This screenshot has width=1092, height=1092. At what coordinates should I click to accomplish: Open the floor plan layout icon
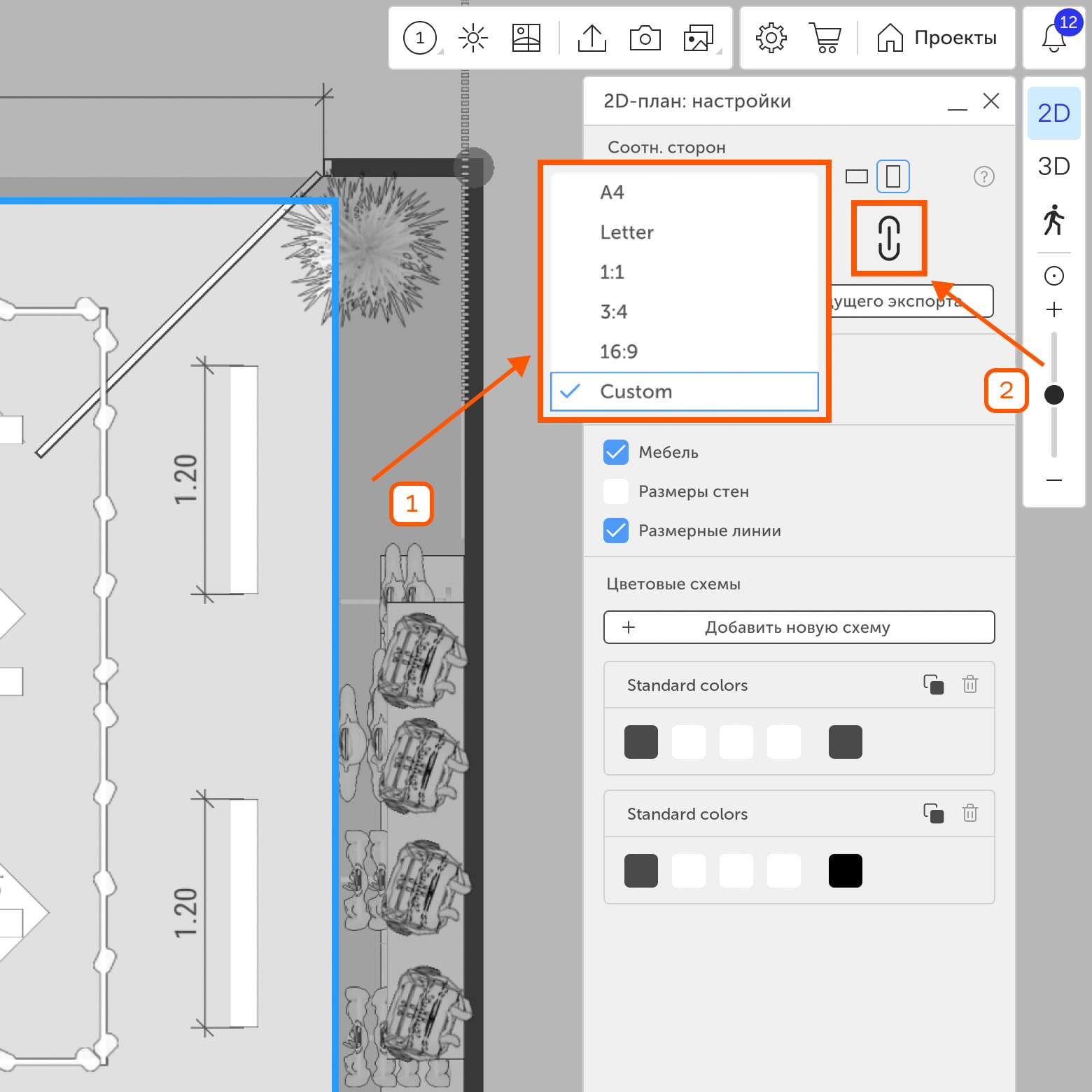pyautogui.click(x=526, y=38)
